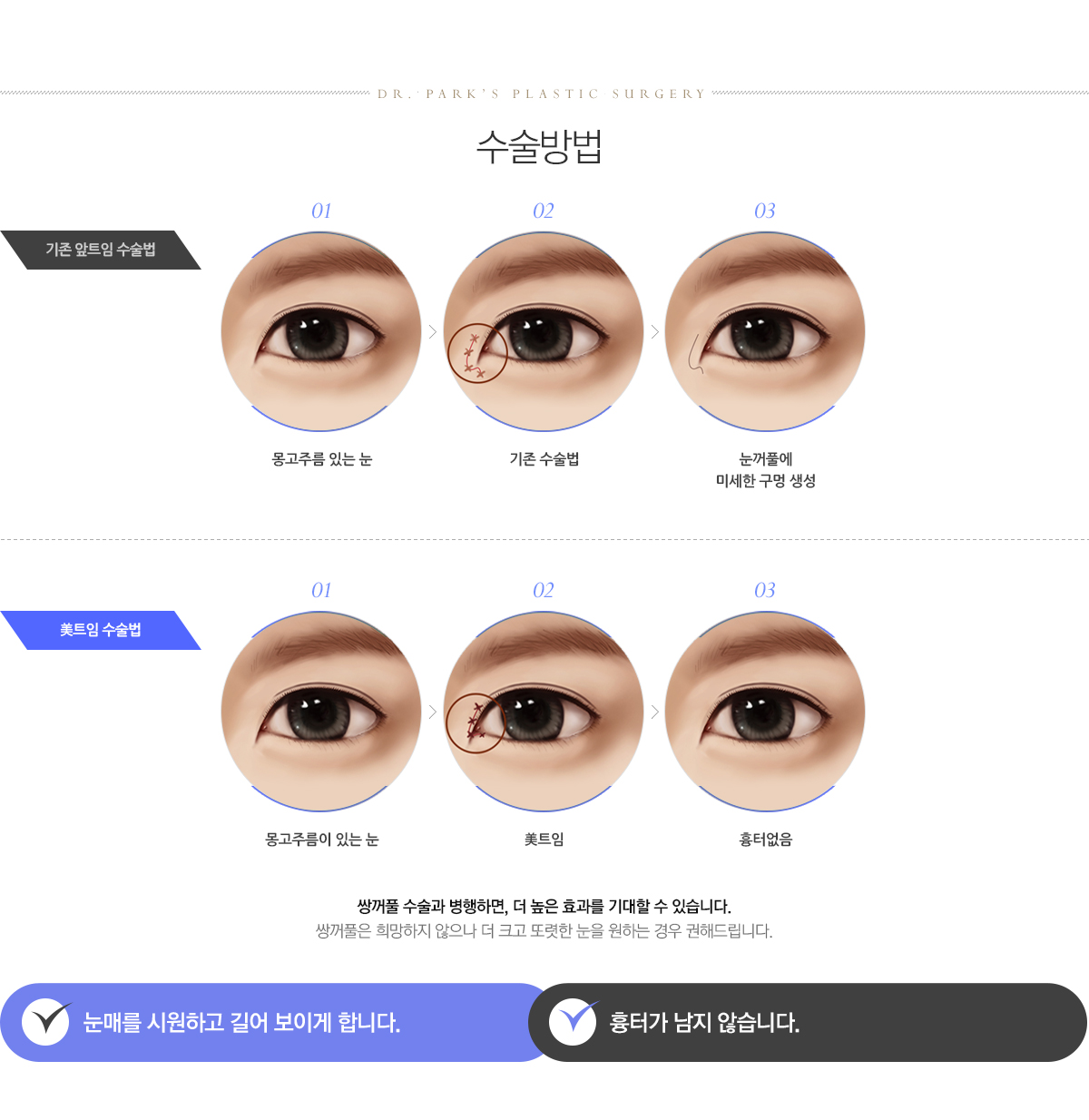Click the arrow between top-row images 01 and 02

pos(433,332)
